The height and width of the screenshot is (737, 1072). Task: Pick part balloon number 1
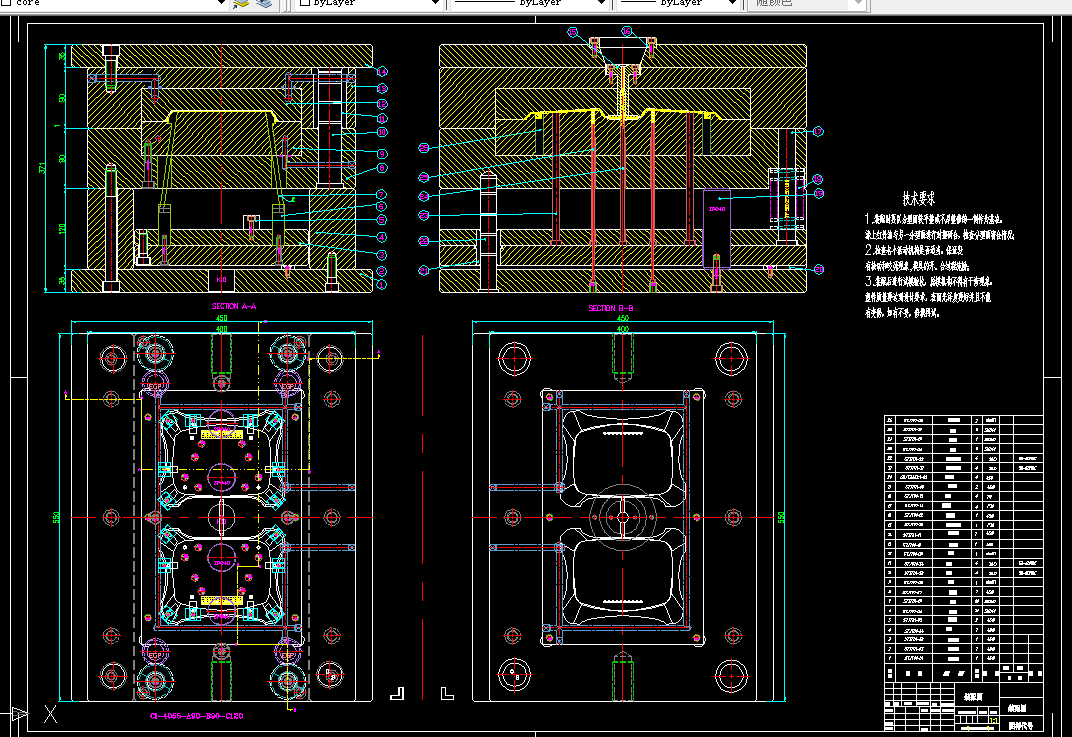[381, 284]
